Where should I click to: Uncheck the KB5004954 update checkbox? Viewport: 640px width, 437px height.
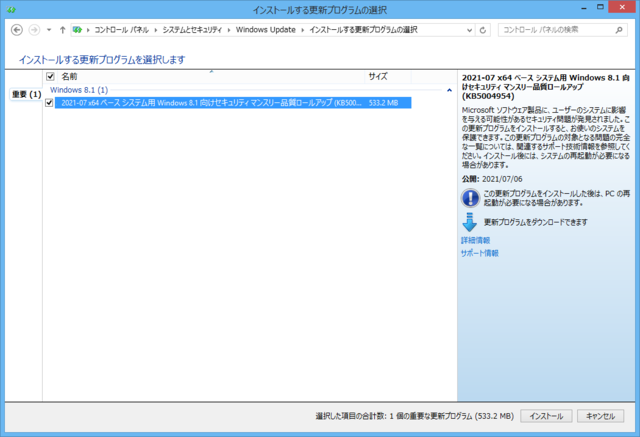click(49, 103)
